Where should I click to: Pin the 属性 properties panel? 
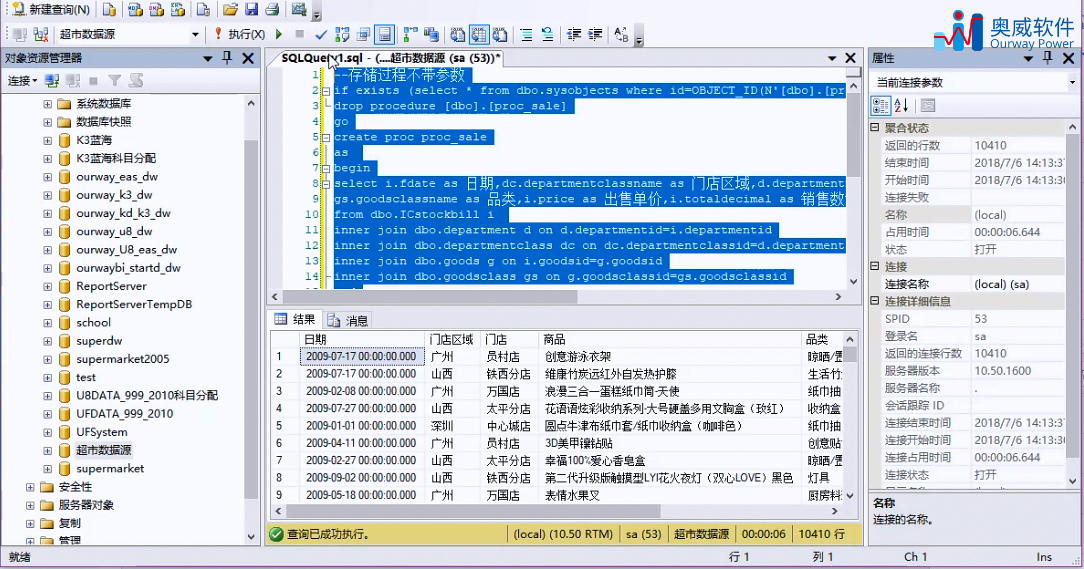coord(1047,58)
